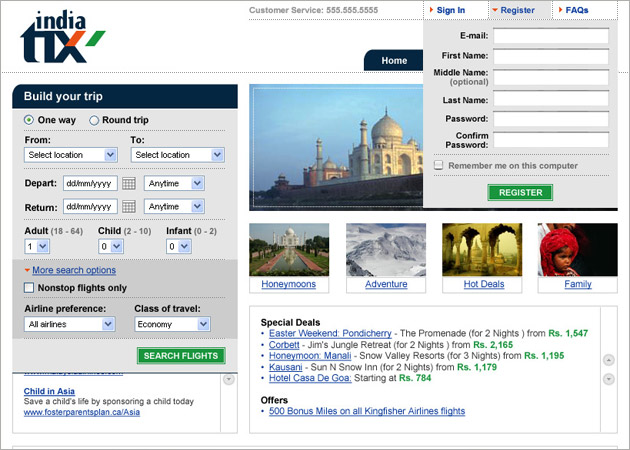Open the Easter Weekend: Pondicherry deal
630x450 pixels.
click(330, 333)
